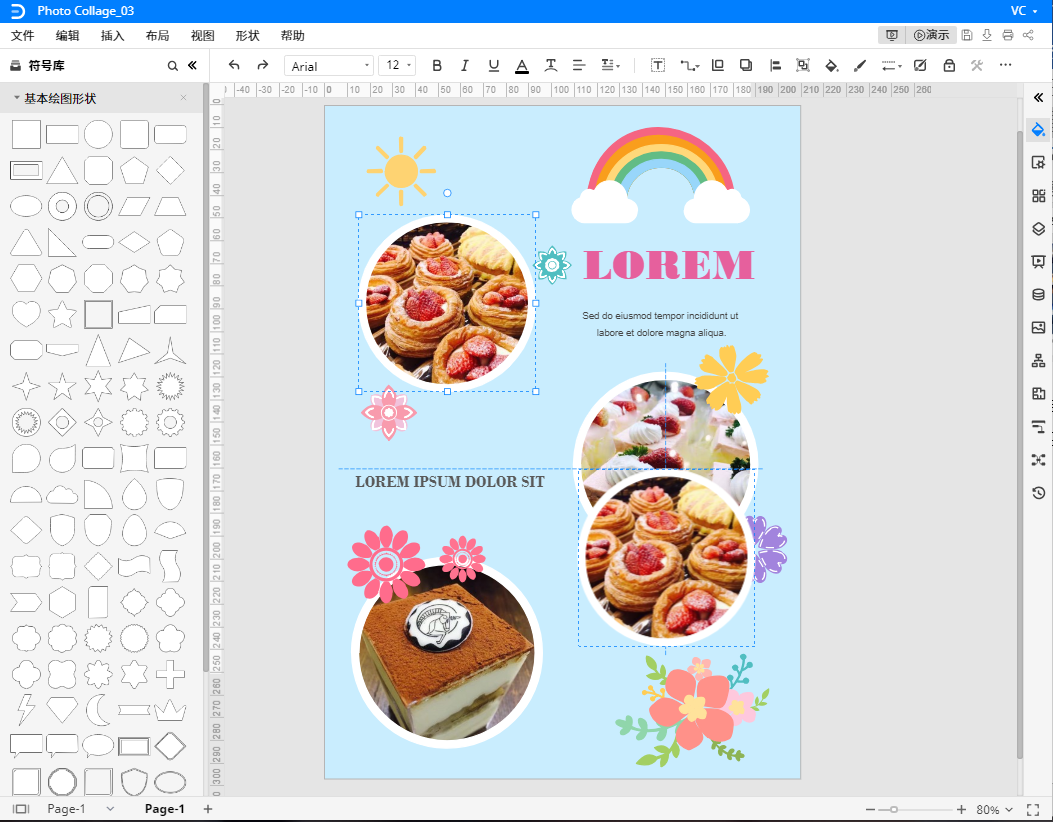Click the 演示 presentation button
This screenshot has height=822, width=1053.
coord(931,35)
